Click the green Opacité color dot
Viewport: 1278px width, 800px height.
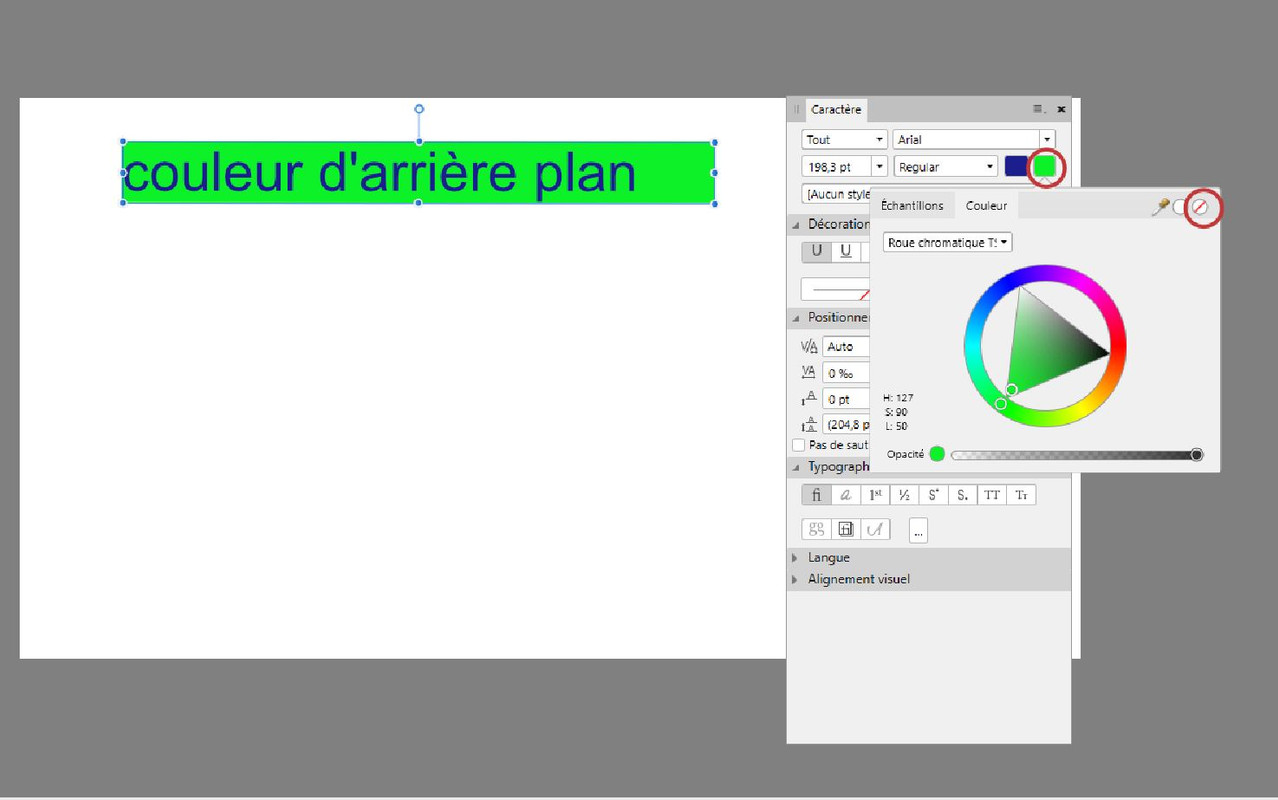937,454
